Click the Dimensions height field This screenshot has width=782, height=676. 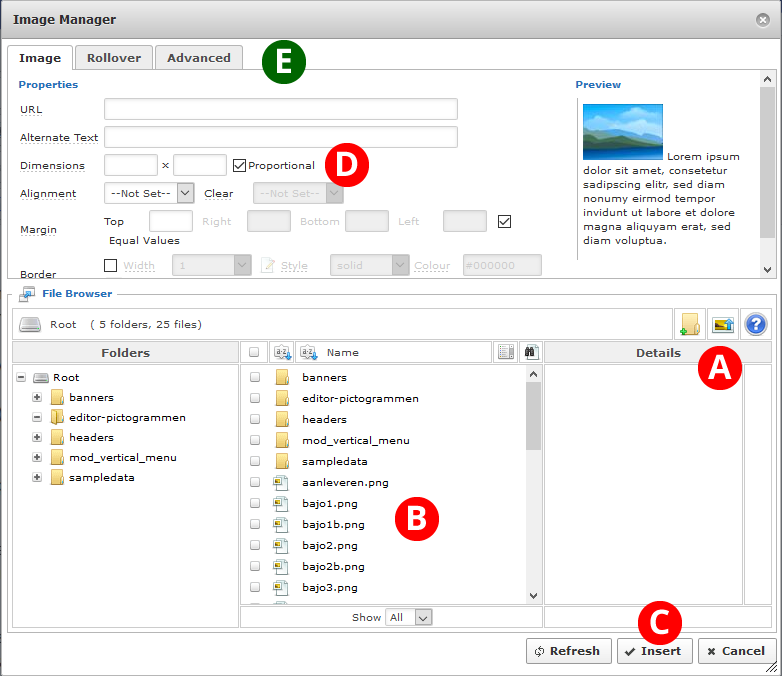(x=200, y=165)
